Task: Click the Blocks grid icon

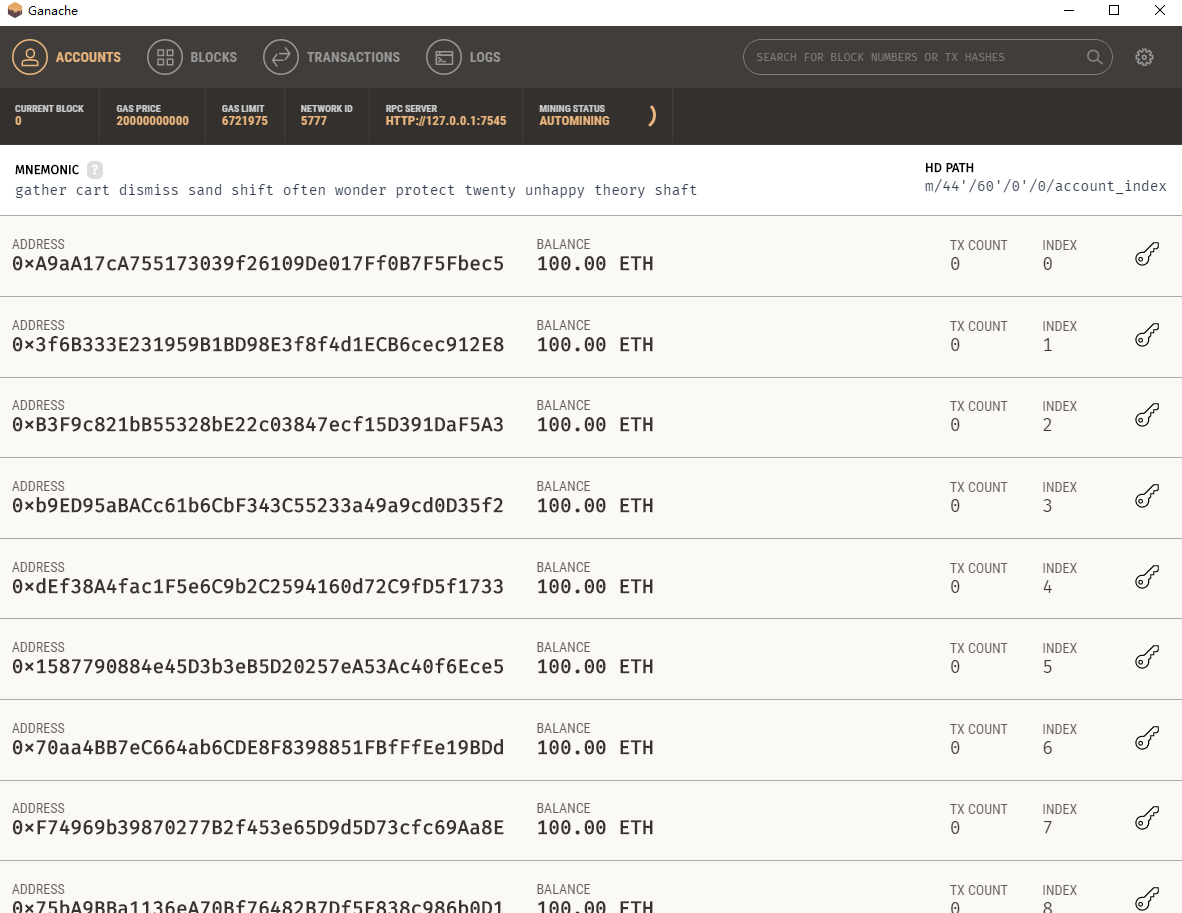Action: (165, 57)
